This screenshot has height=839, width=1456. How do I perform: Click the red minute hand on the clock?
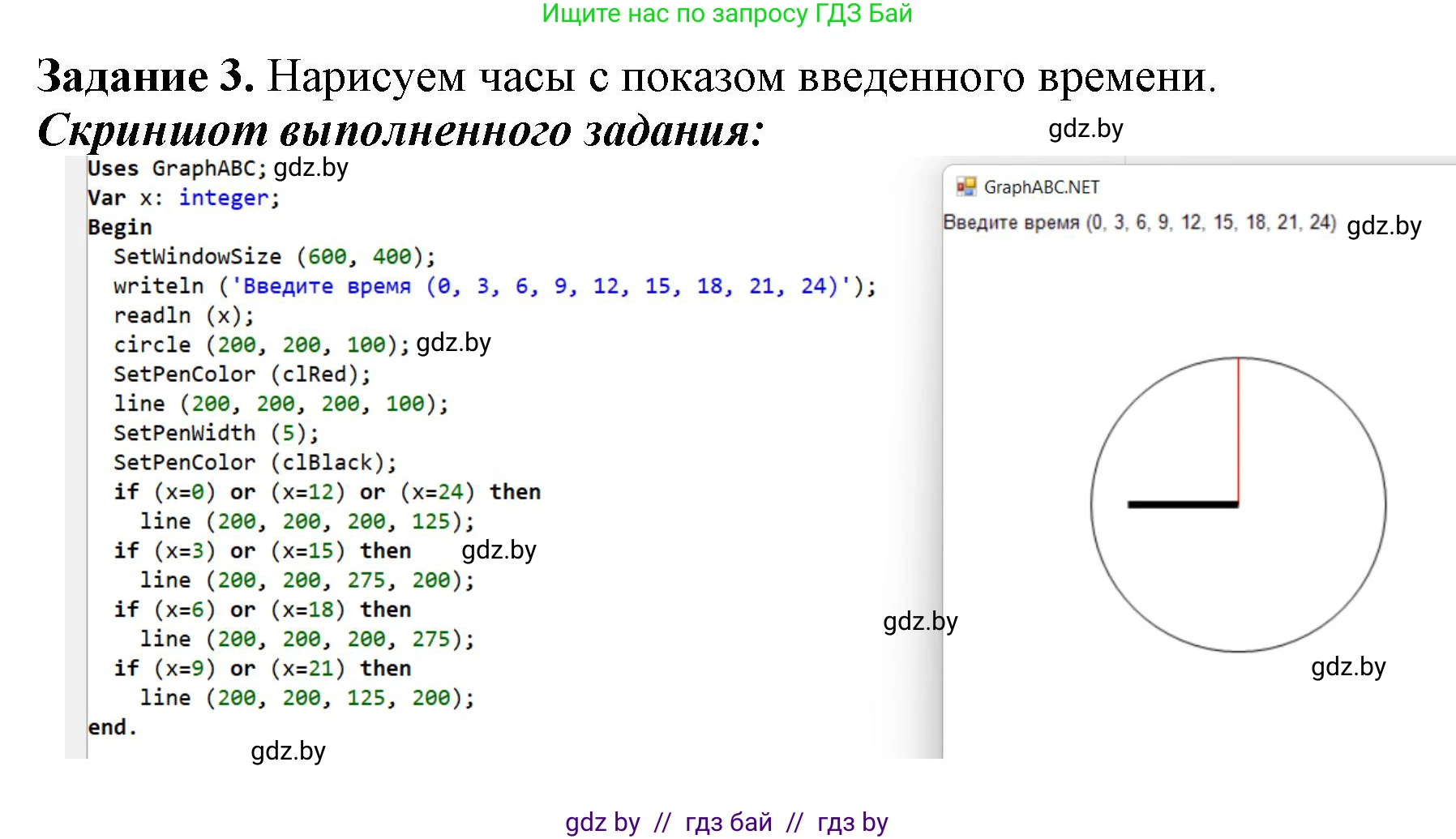[1238, 430]
